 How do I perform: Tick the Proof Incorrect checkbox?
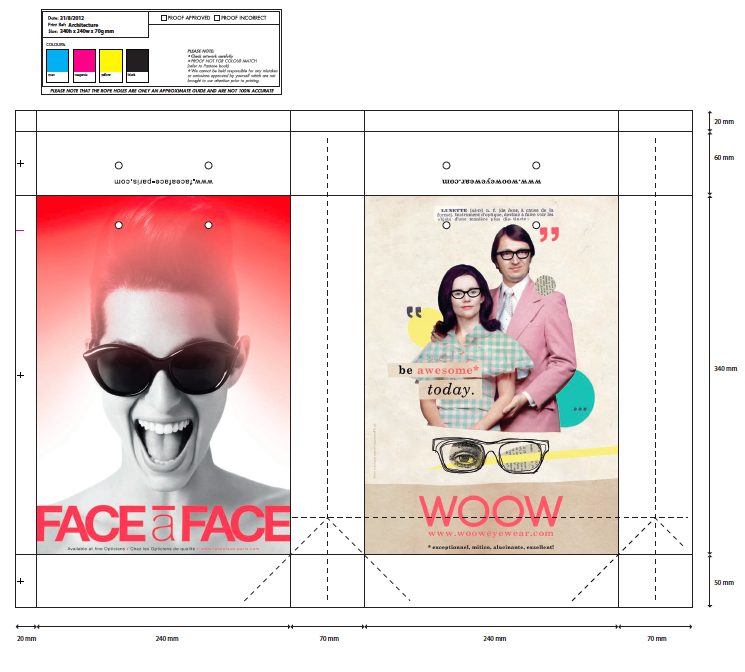[x=218, y=18]
